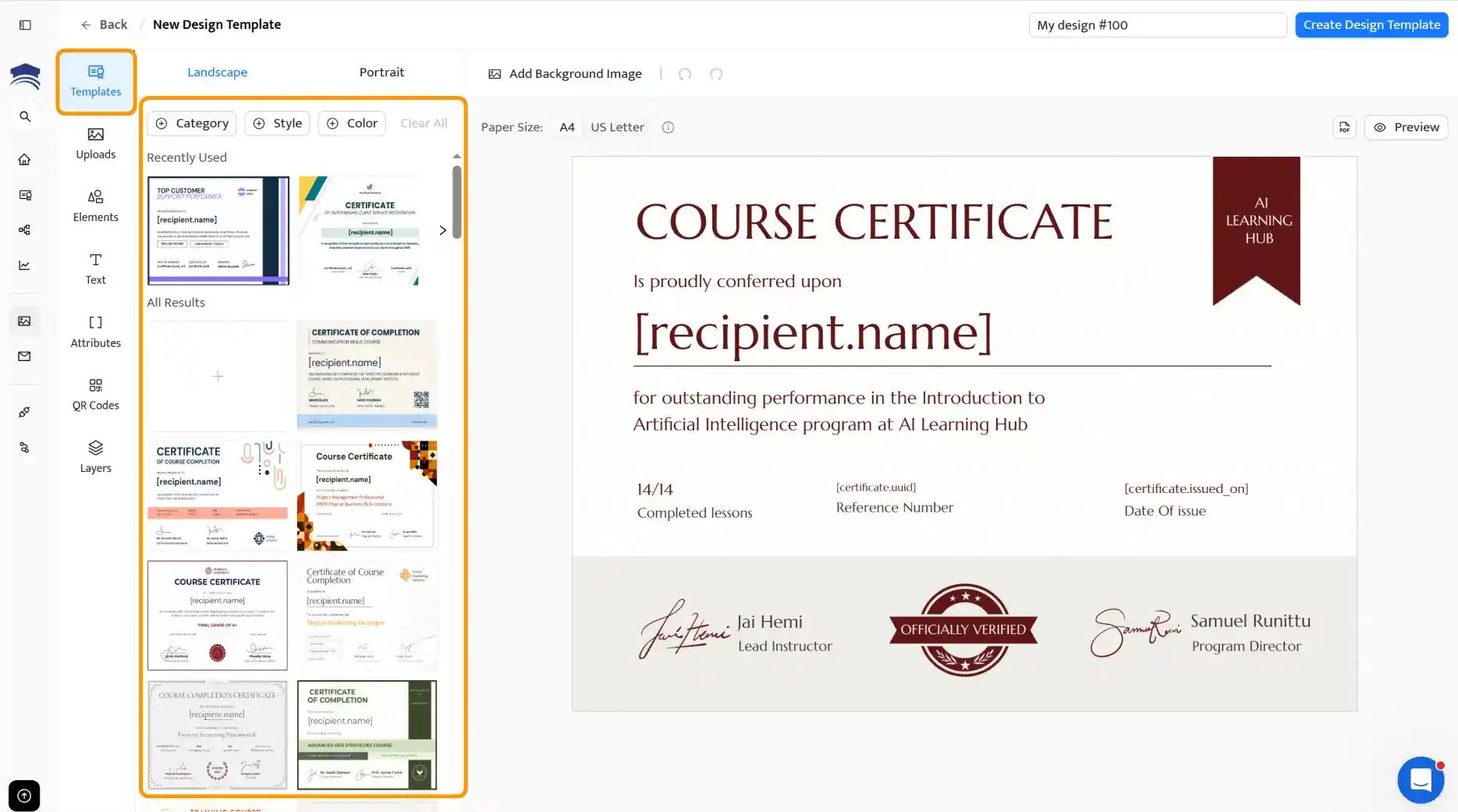The image size is (1458, 812).
Task: Select the Text tool
Action: [x=96, y=269]
